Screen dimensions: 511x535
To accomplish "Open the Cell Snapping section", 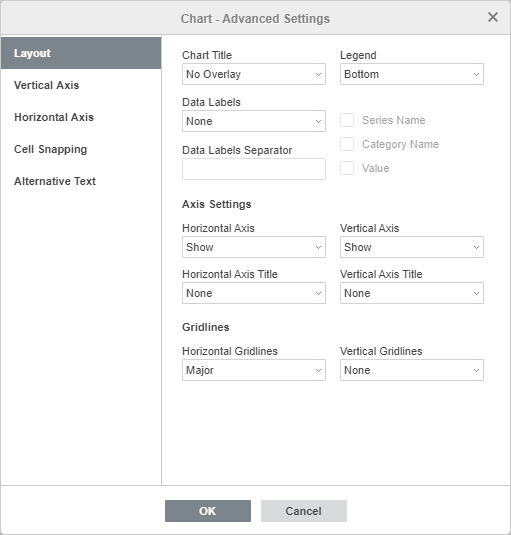I will coord(81,149).
